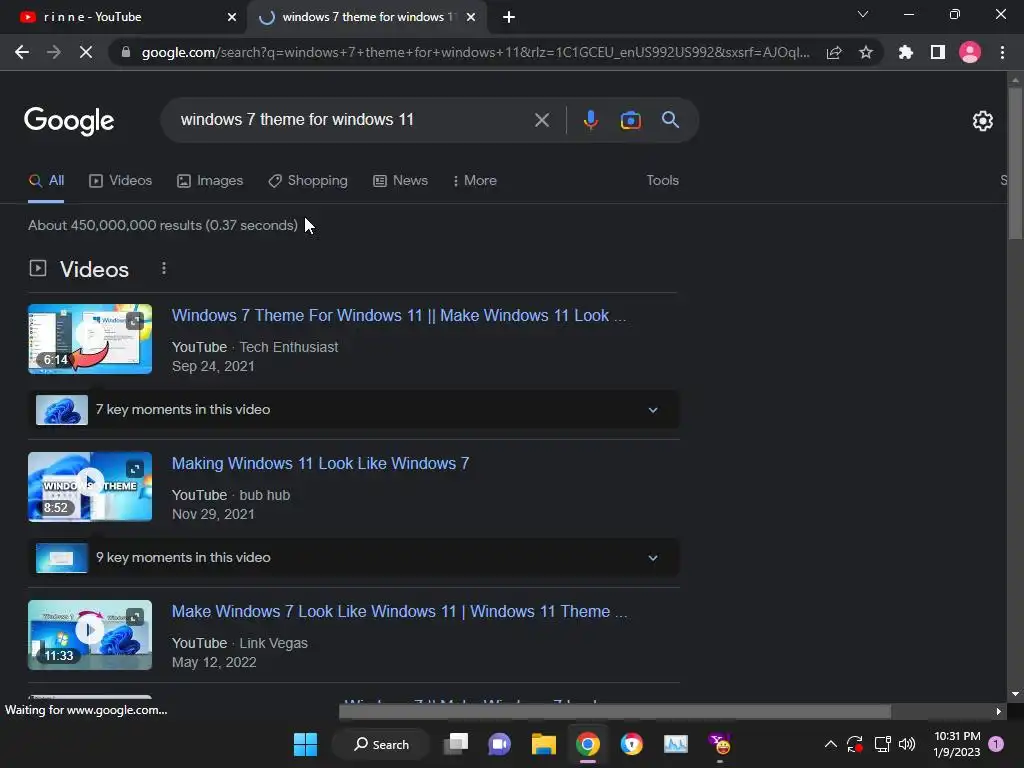Open Make Windows 7 Look Like Windows 11 link

coord(399,612)
